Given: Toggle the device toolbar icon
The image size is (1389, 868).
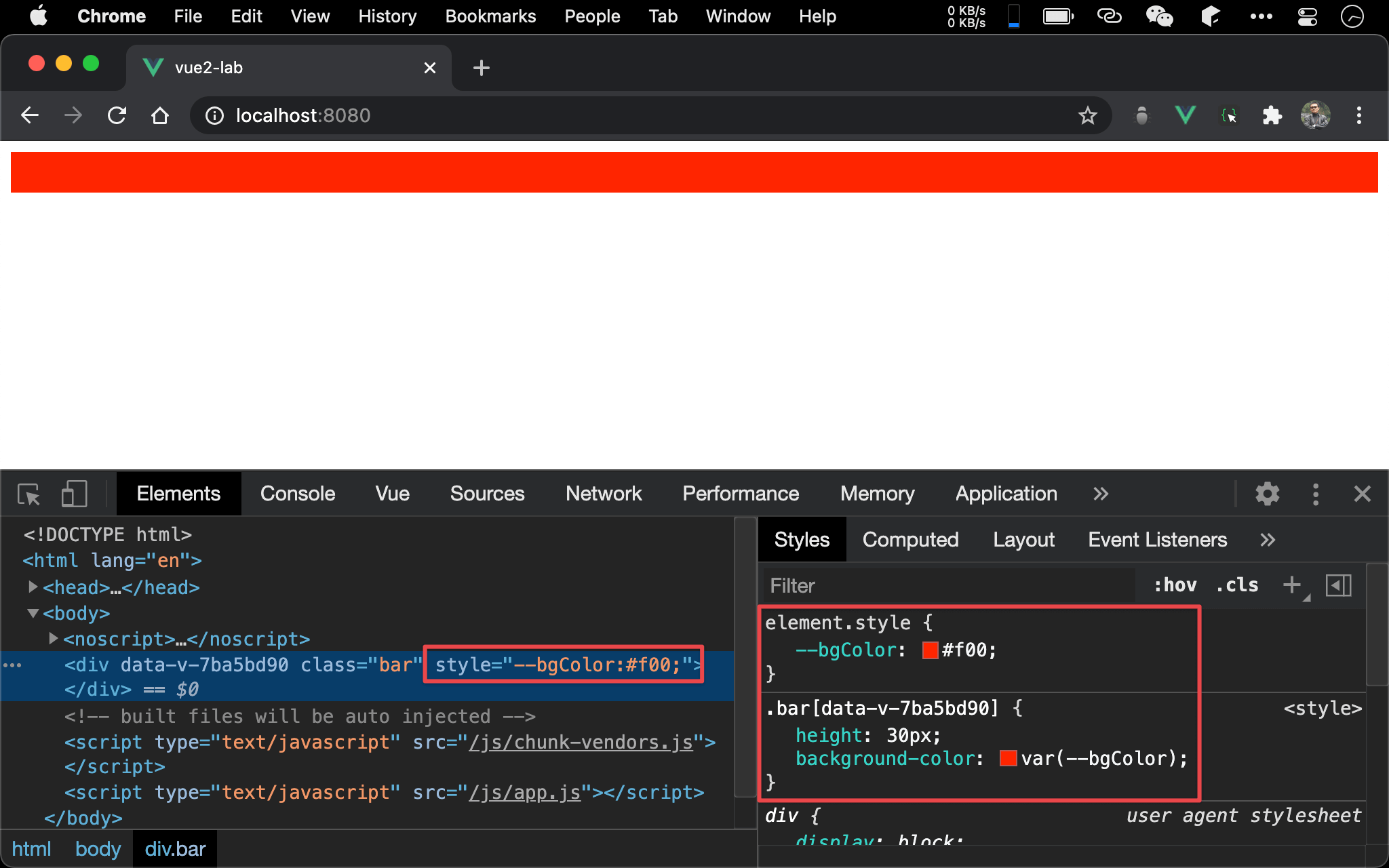Looking at the screenshot, I should coord(74,494).
